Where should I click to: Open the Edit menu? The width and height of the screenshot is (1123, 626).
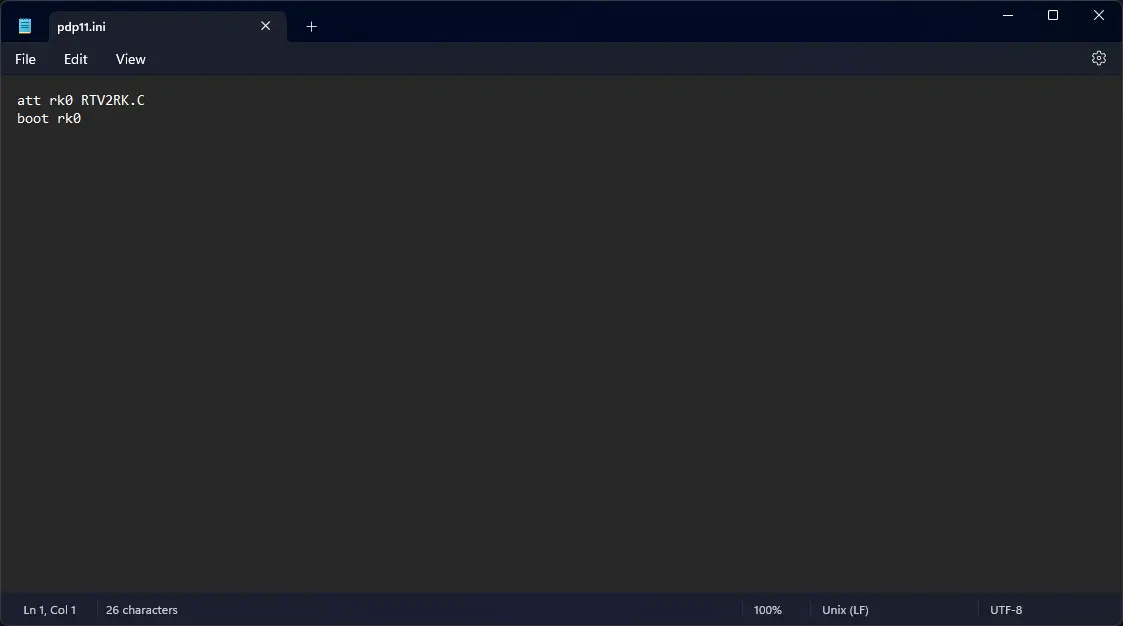coord(75,59)
